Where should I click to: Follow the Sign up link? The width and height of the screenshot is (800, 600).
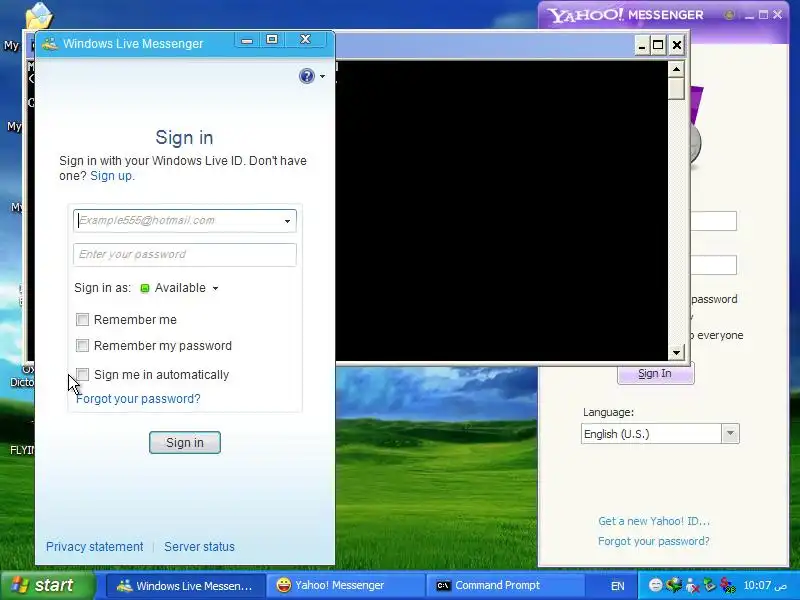[112, 176]
